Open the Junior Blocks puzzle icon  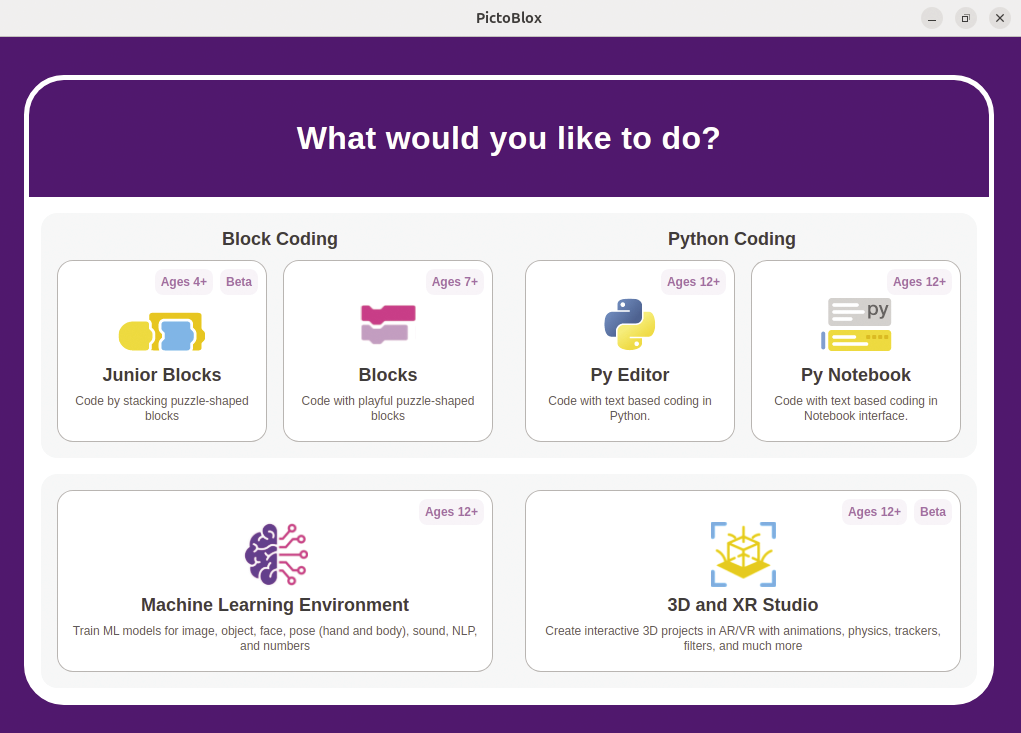pyautogui.click(x=161, y=331)
